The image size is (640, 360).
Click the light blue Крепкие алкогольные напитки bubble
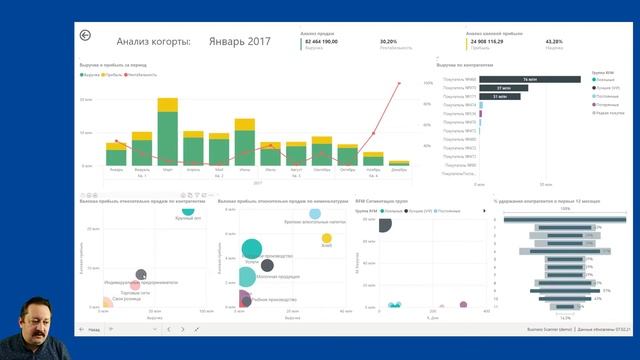(x=315, y=213)
